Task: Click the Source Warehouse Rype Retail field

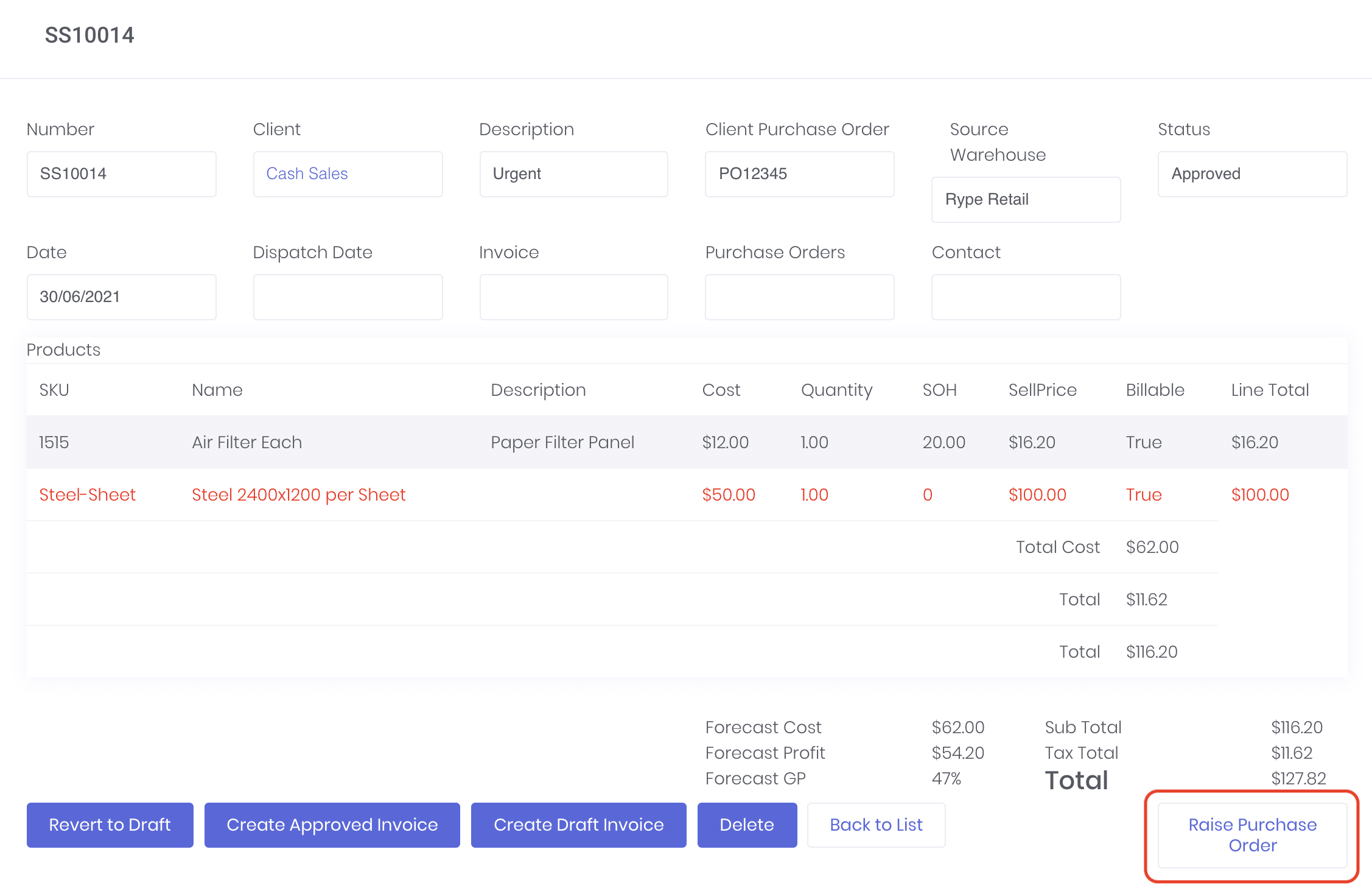Action: coord(1026,200)
